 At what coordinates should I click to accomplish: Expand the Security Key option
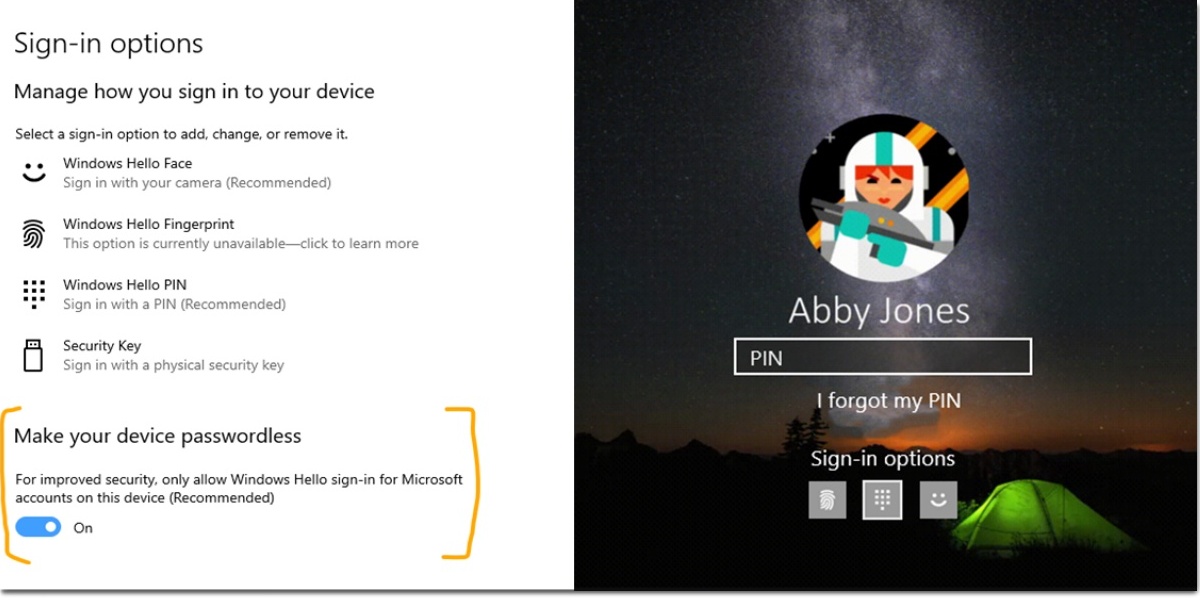[x=100, y=345]
